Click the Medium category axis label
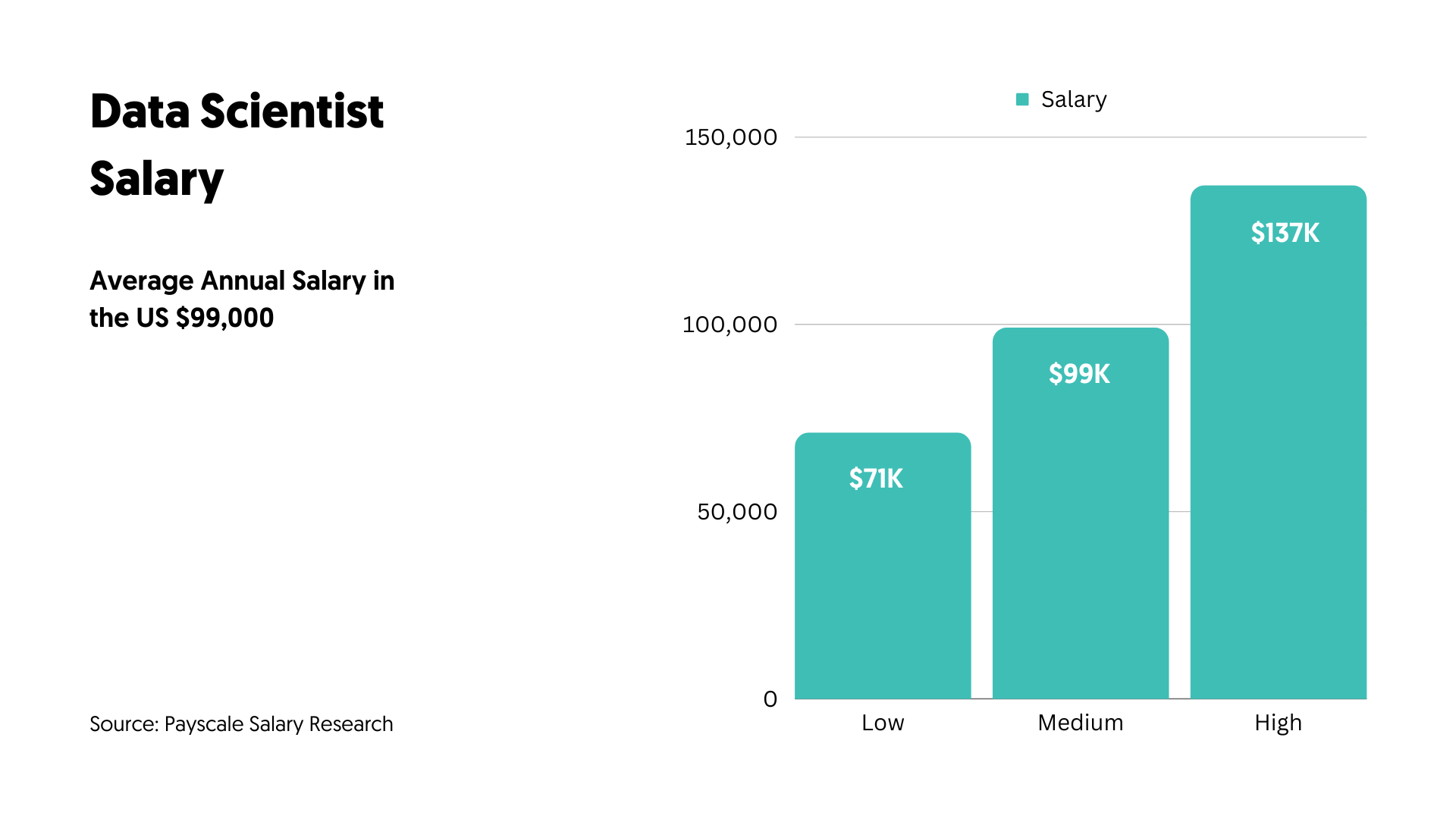 pos(1080,723)
